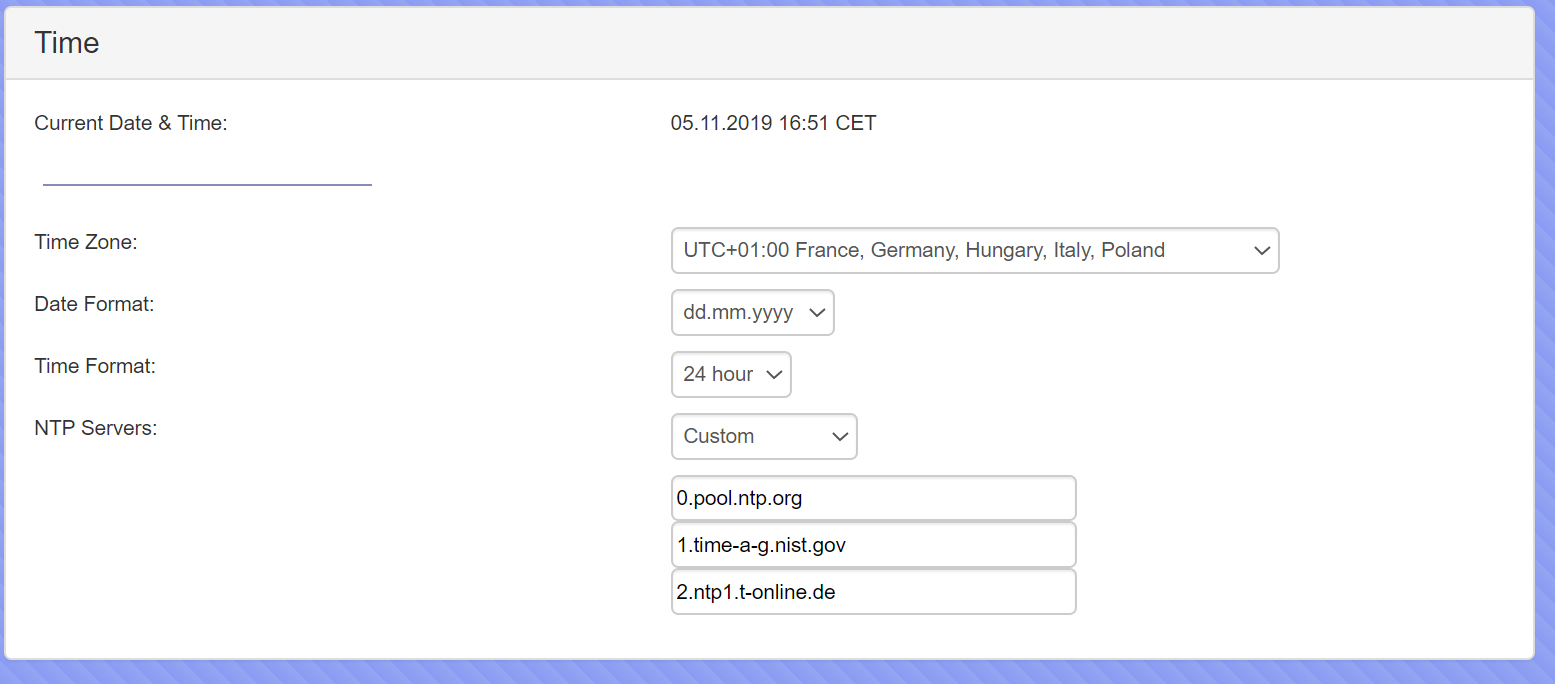Click into the 1.time-a-g.nist.gov server field

873,545
